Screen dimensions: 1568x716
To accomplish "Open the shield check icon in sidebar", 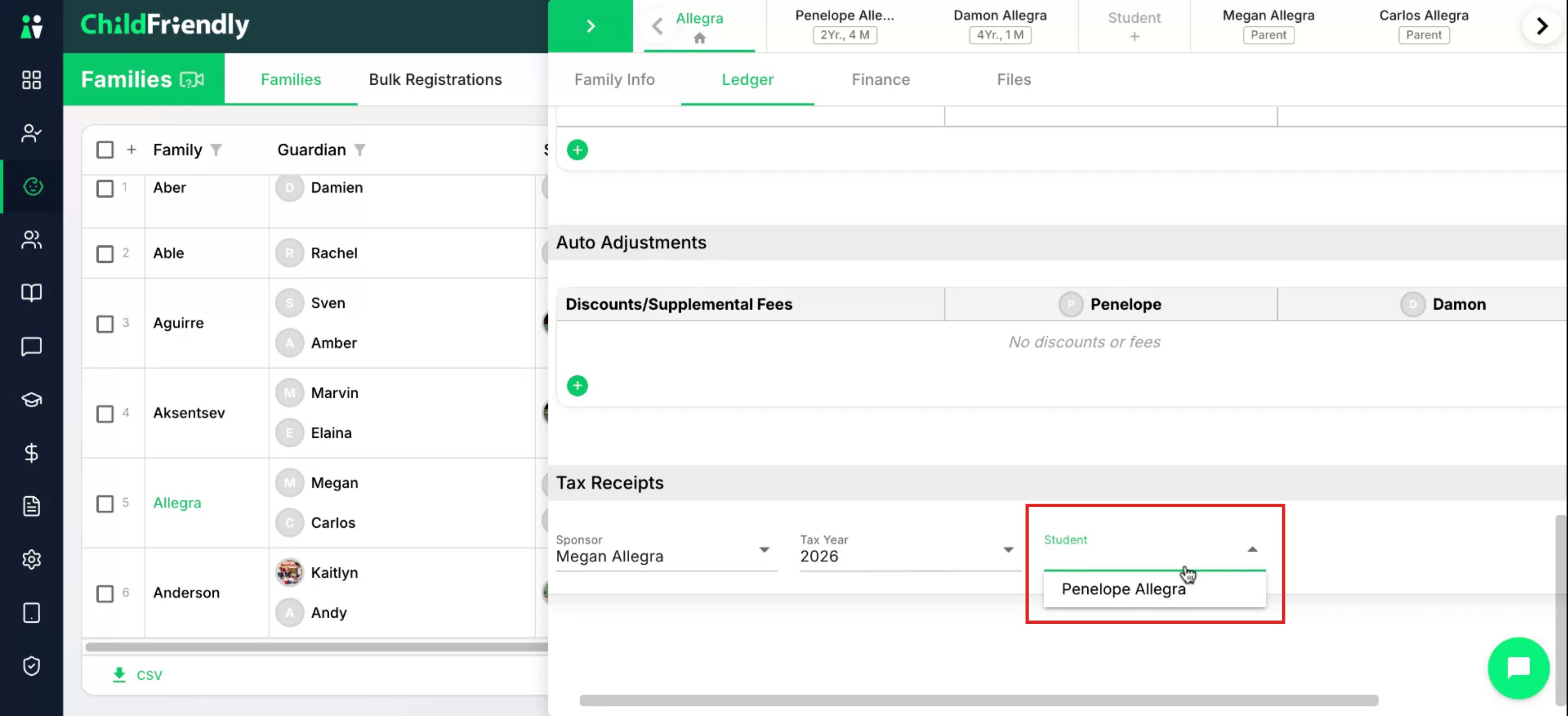I will point(31,666).
